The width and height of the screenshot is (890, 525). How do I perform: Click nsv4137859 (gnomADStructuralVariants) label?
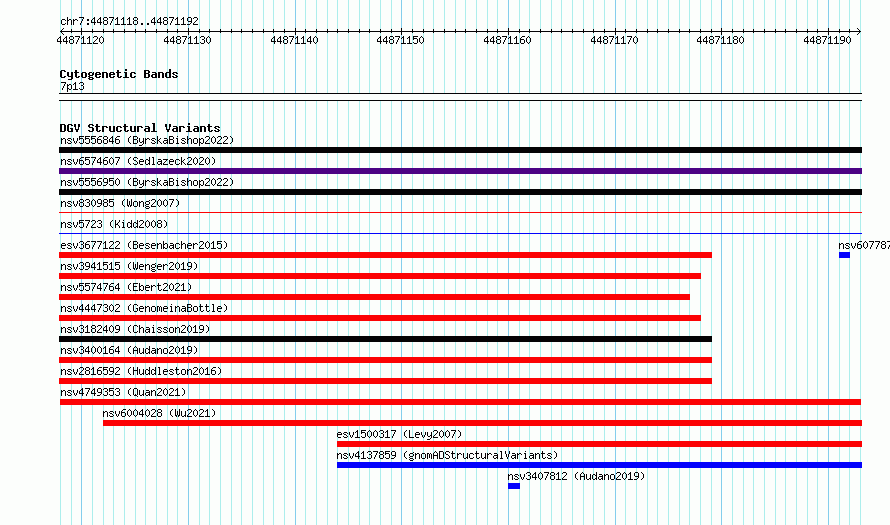pyautogui.click(x=447, y=455)
